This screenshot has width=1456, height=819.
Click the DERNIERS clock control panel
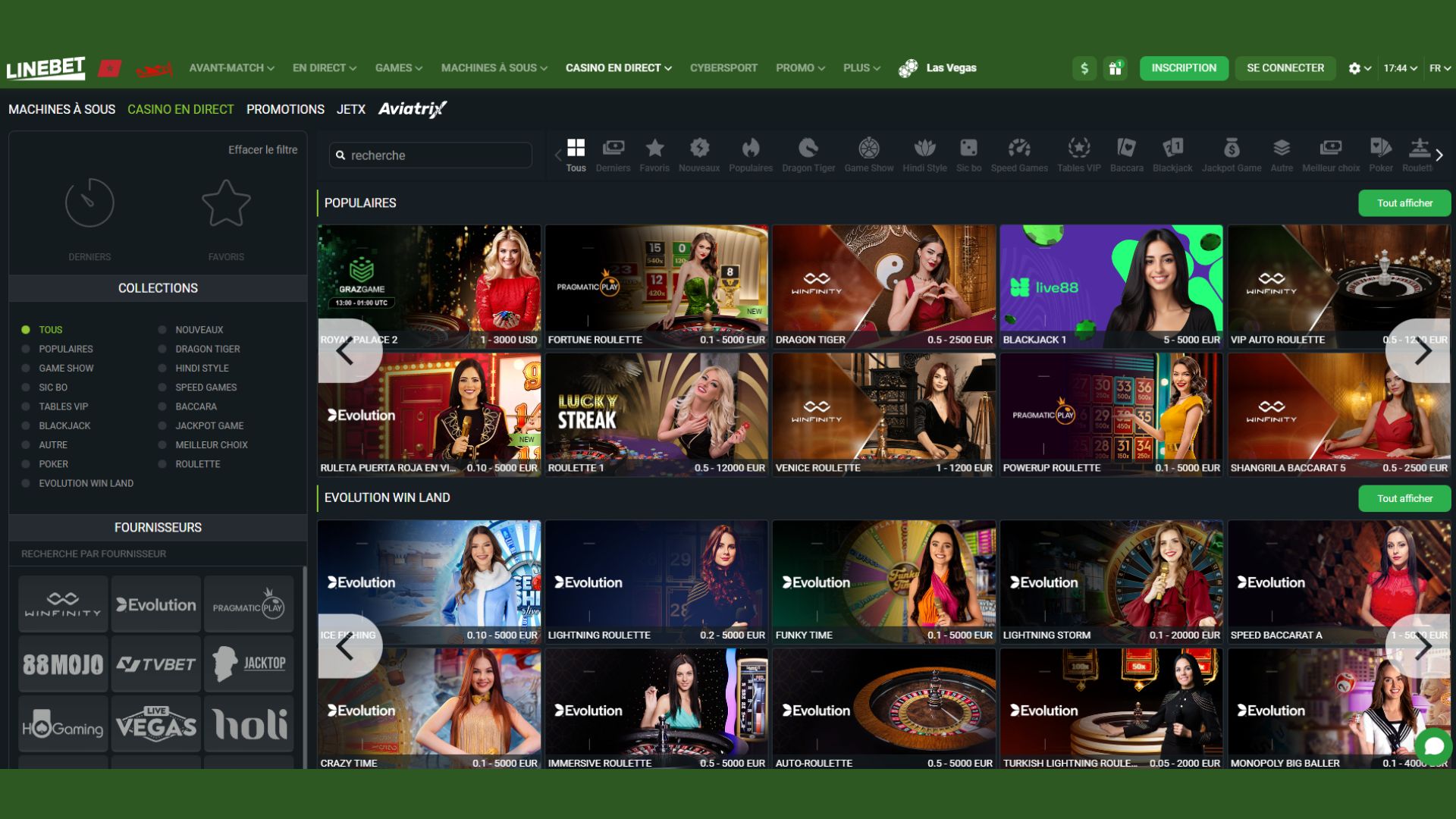(89, 203)
